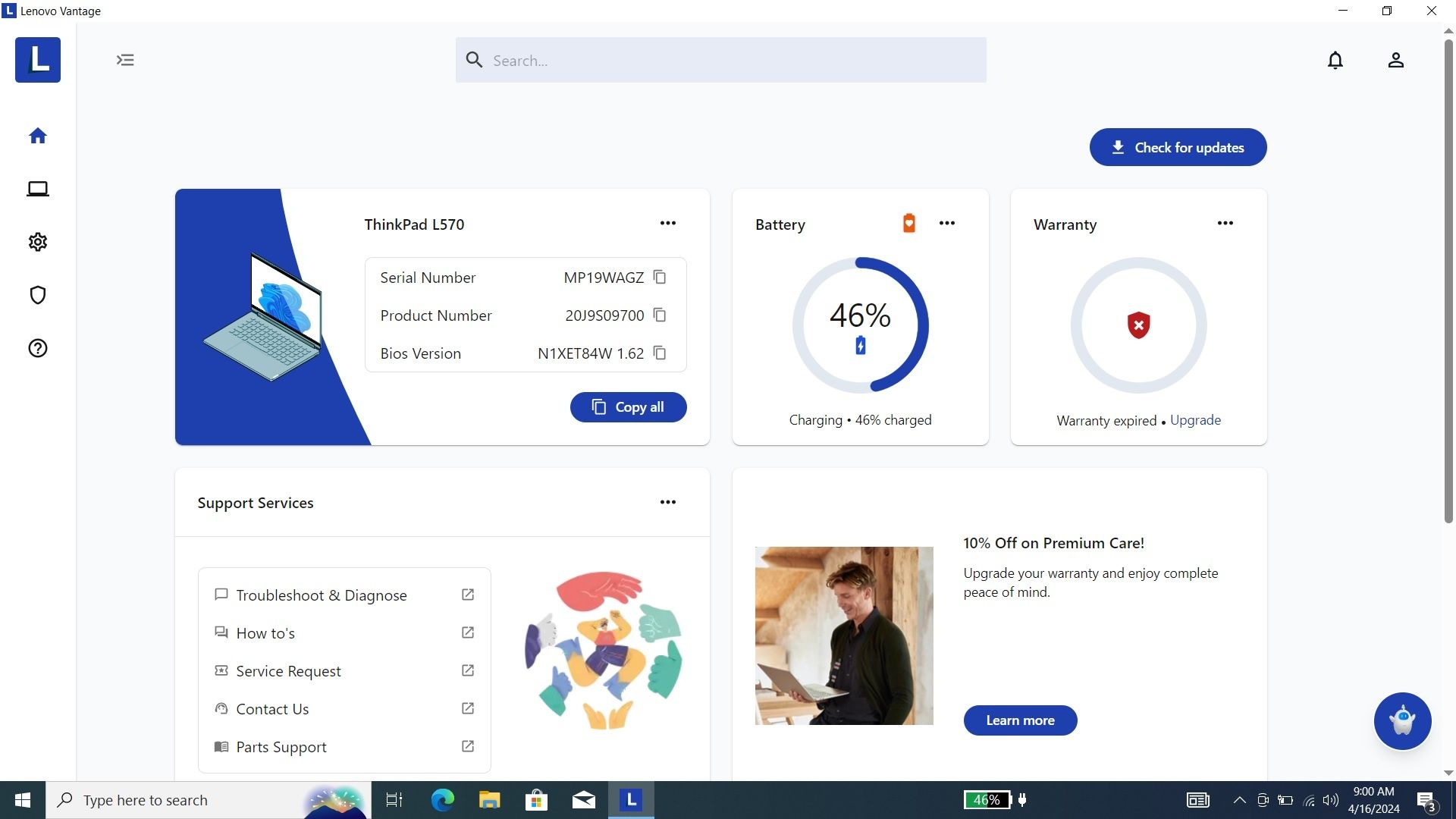Expand the ThinkPad L570 card options

pos(667,223)
